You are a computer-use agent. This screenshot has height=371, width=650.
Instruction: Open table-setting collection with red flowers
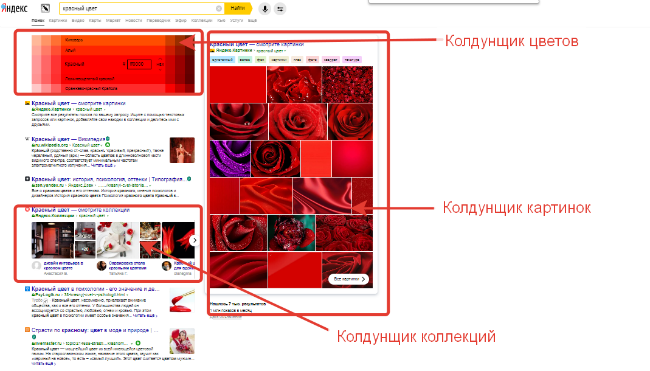(x=118, y=240)
